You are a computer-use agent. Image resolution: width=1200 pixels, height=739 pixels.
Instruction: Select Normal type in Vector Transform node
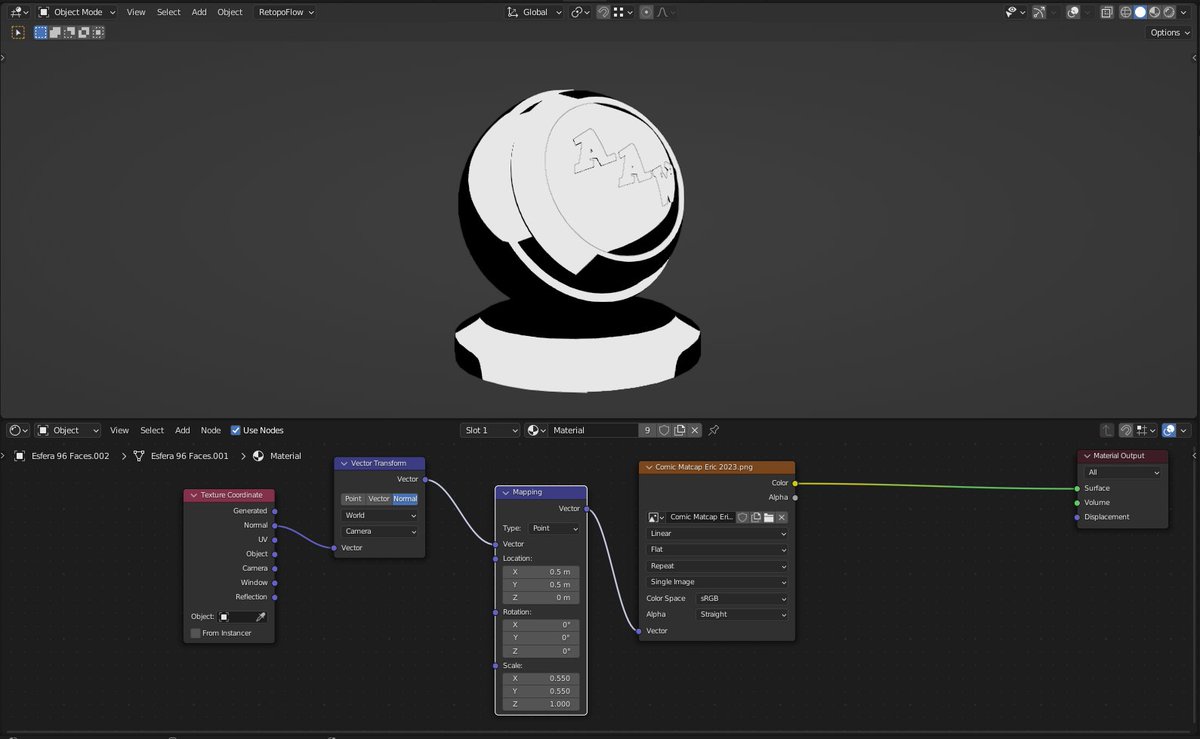click(x=405, y=498)
